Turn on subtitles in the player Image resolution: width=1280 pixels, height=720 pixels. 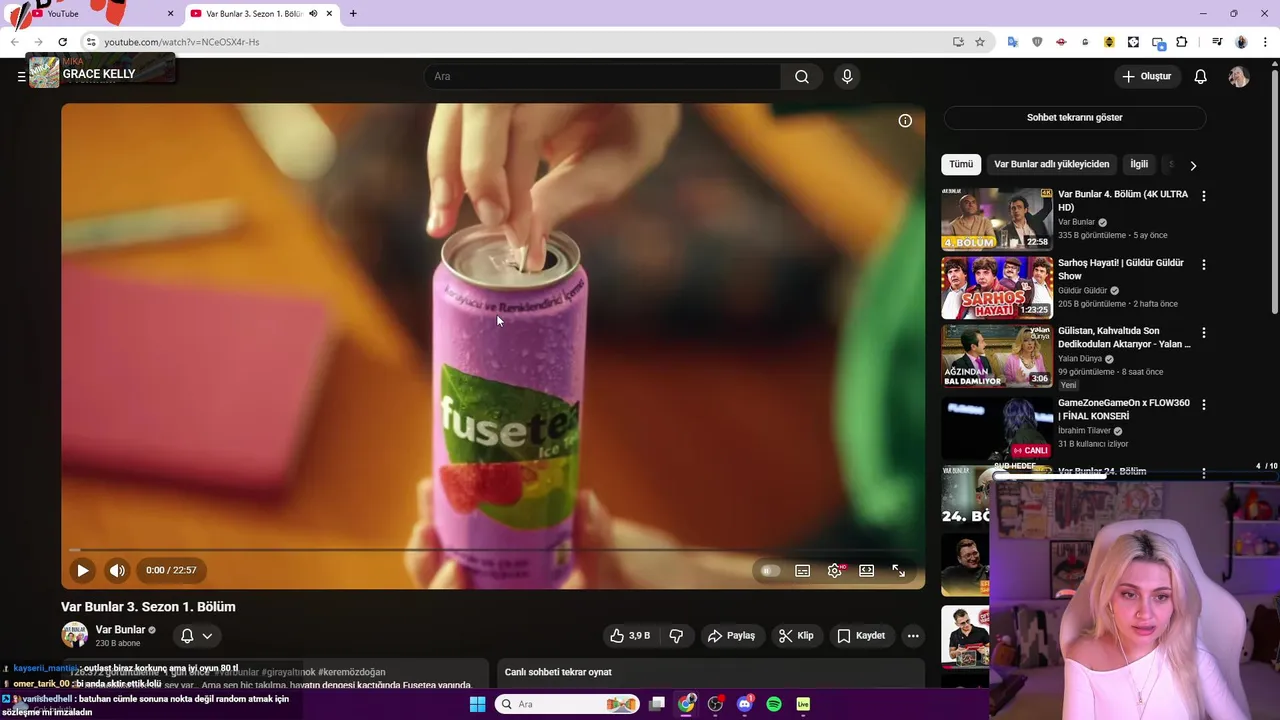click(x=802, y=571)
